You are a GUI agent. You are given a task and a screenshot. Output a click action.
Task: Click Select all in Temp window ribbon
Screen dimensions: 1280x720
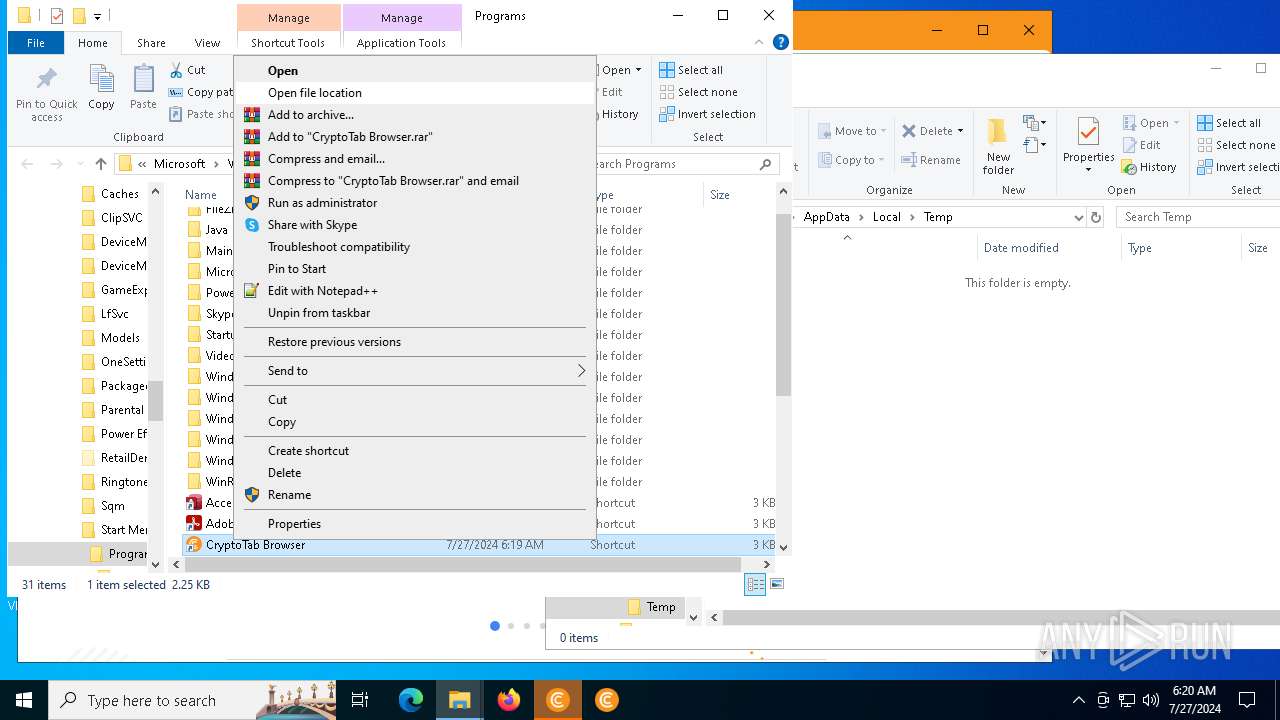point(1228,123)
